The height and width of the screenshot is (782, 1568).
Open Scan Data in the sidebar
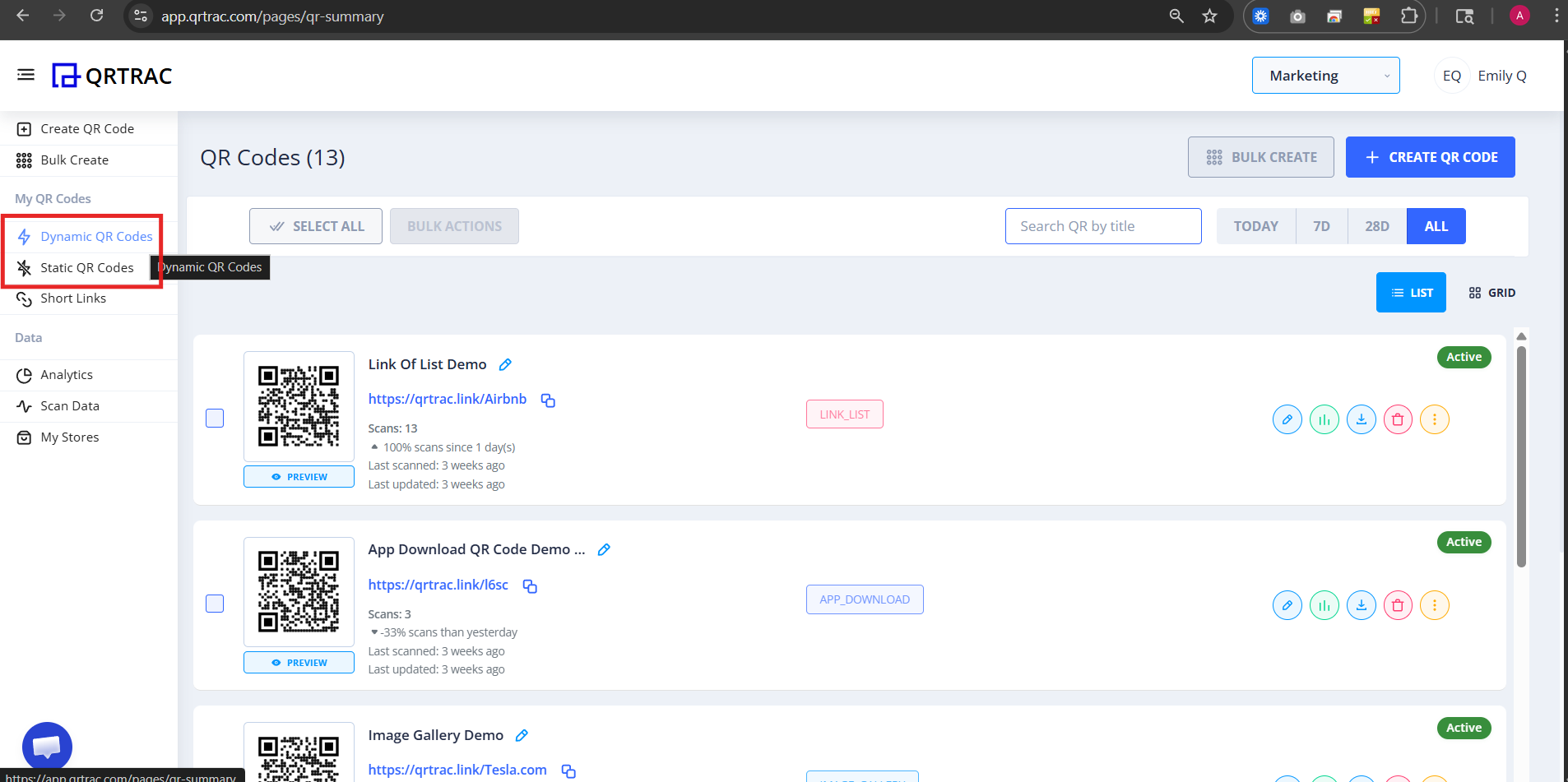click(x=70, y=405)
